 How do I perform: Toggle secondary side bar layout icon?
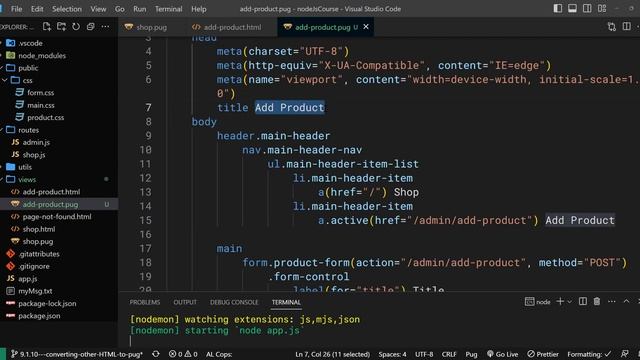(587, 9)
